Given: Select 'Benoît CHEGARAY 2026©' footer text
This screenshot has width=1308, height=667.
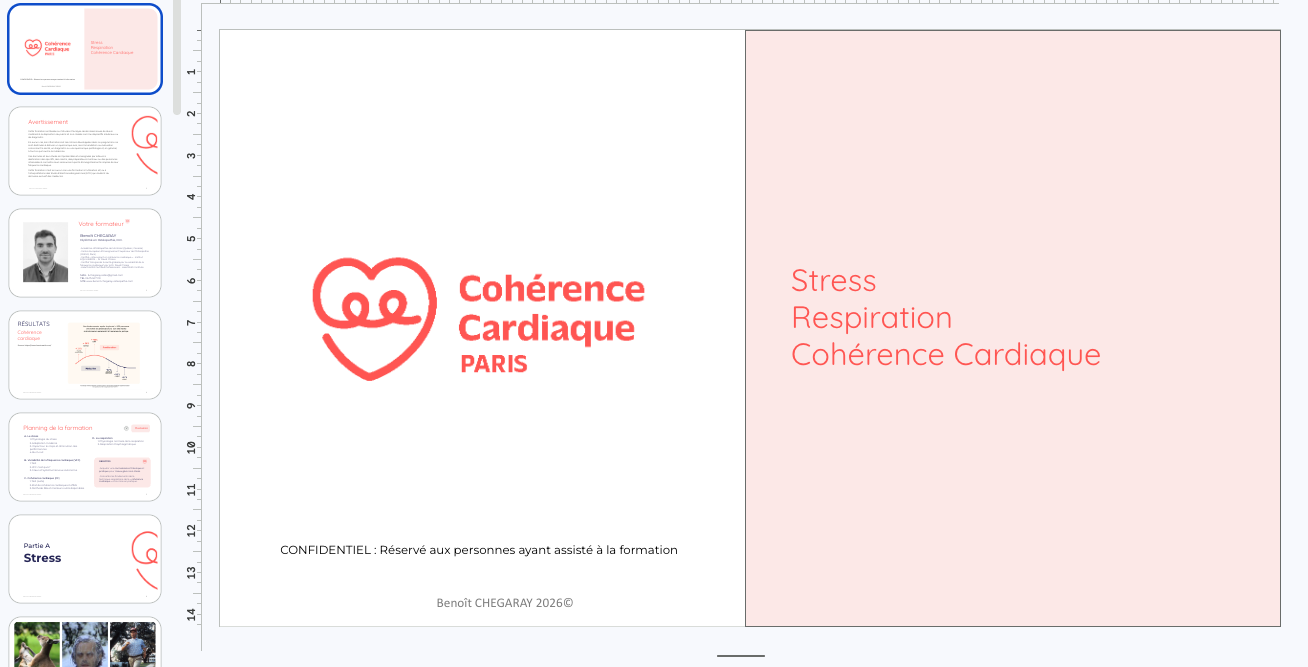Looking at the screenshot, I should pos(505,603).
